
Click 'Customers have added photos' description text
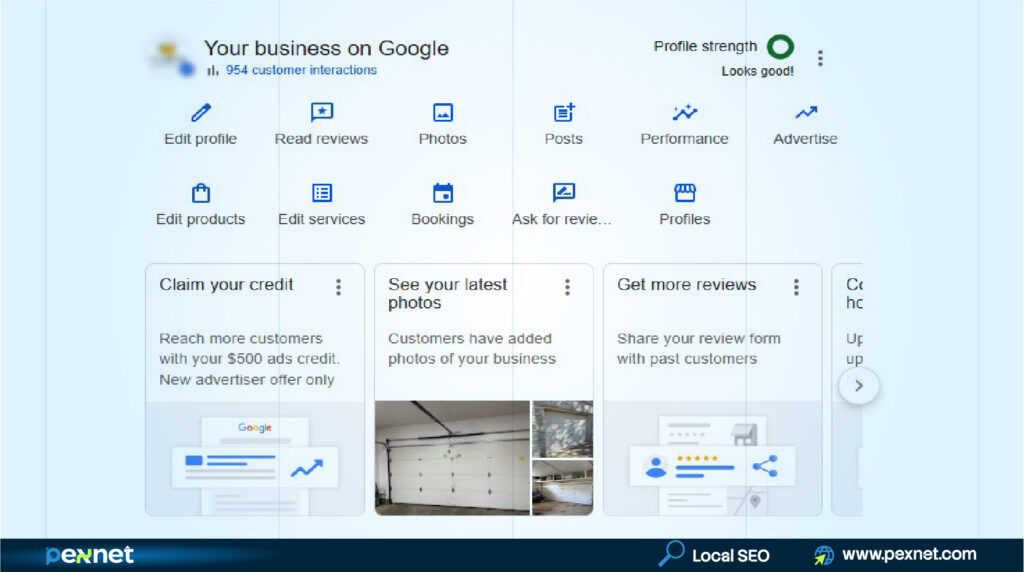472,349
